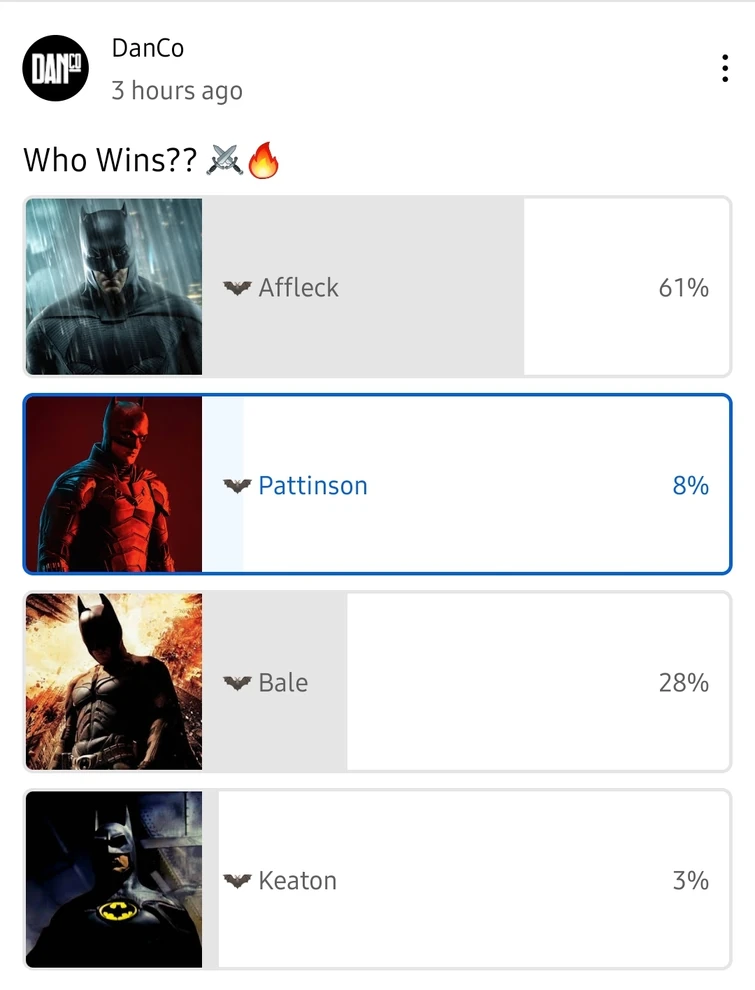This screenshot has width=755, height=990.
Task: Deselect the currently chosen Pattinson option
Action: [x=450, y=485]
